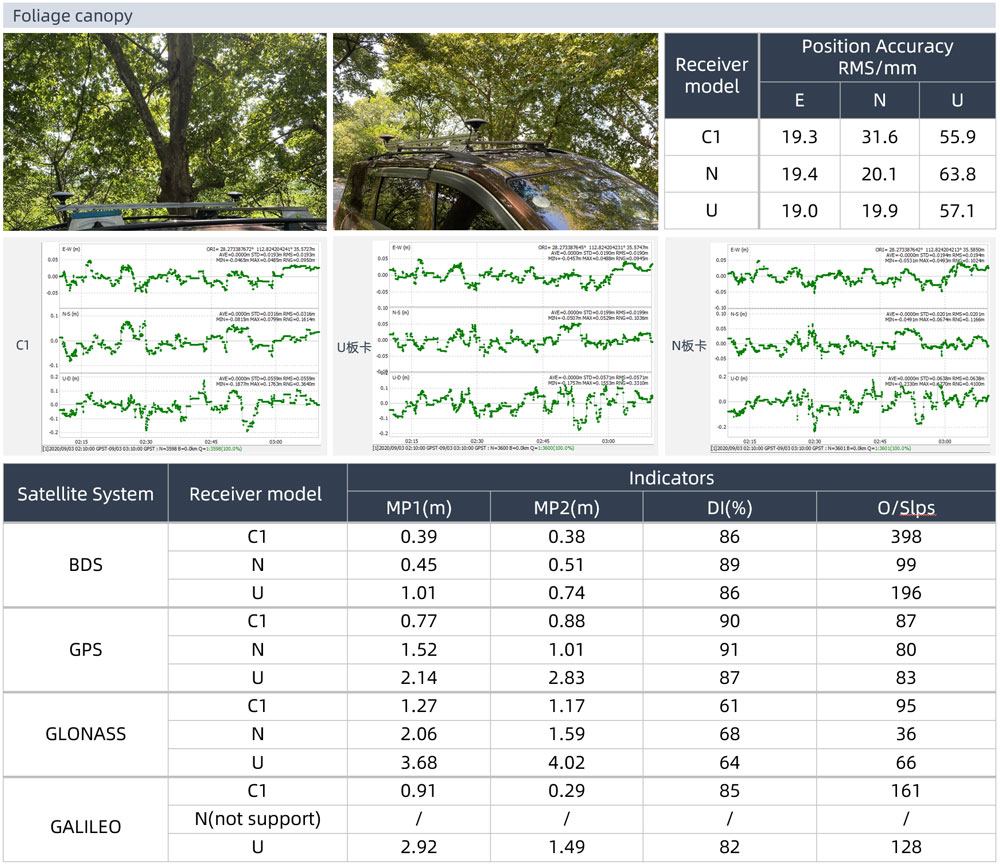This screenshot has height=866, width=1000.
Task: Click the value 55.9 in accuracy table
Action: 957,137
